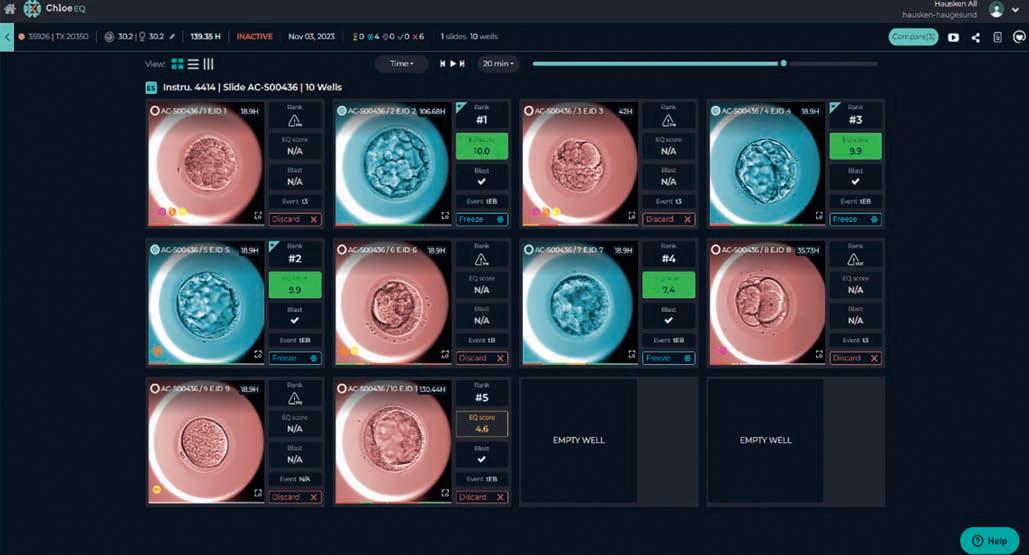Discard embryo EID 1
This screenshot has width=1029, height=555.
click(x=295, y=219)
